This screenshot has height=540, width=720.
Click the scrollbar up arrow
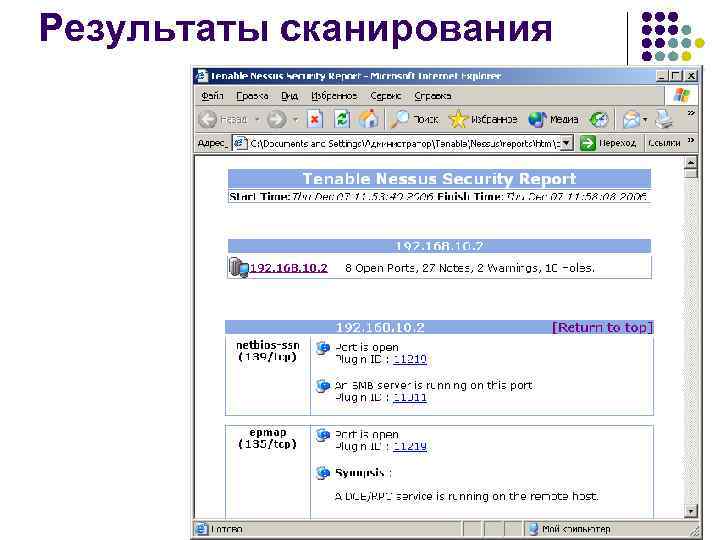tap(691, 163)
